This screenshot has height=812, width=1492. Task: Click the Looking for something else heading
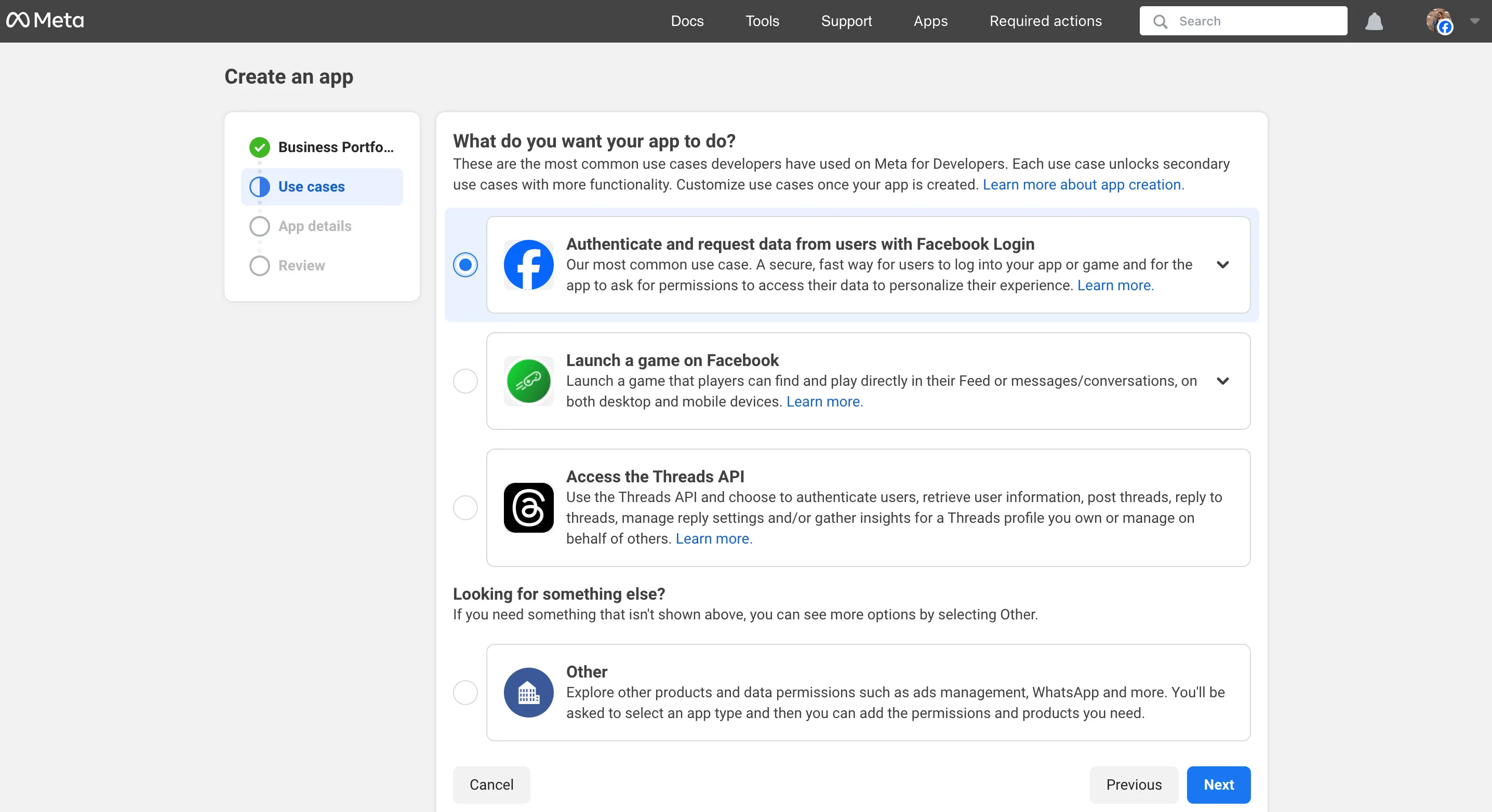coord(559,594)
